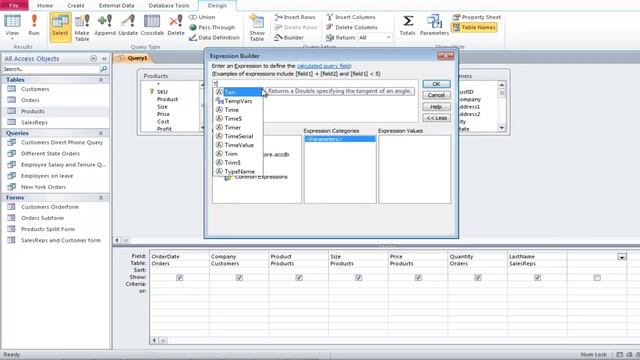Open Orders Subform form
Image resolution: width=640 pixels, height=360 pixels.
[42, 218]
